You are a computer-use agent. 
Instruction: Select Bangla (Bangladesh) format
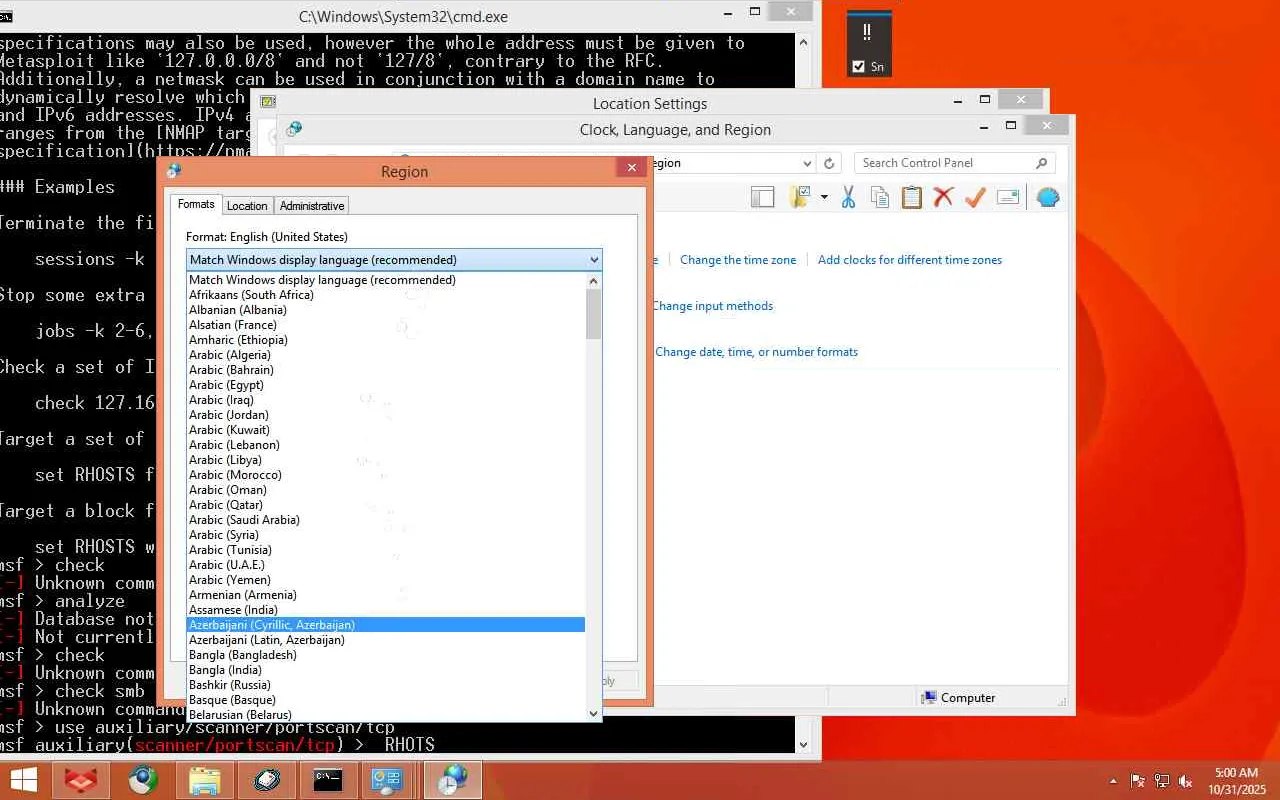click(x=386, y=655)
